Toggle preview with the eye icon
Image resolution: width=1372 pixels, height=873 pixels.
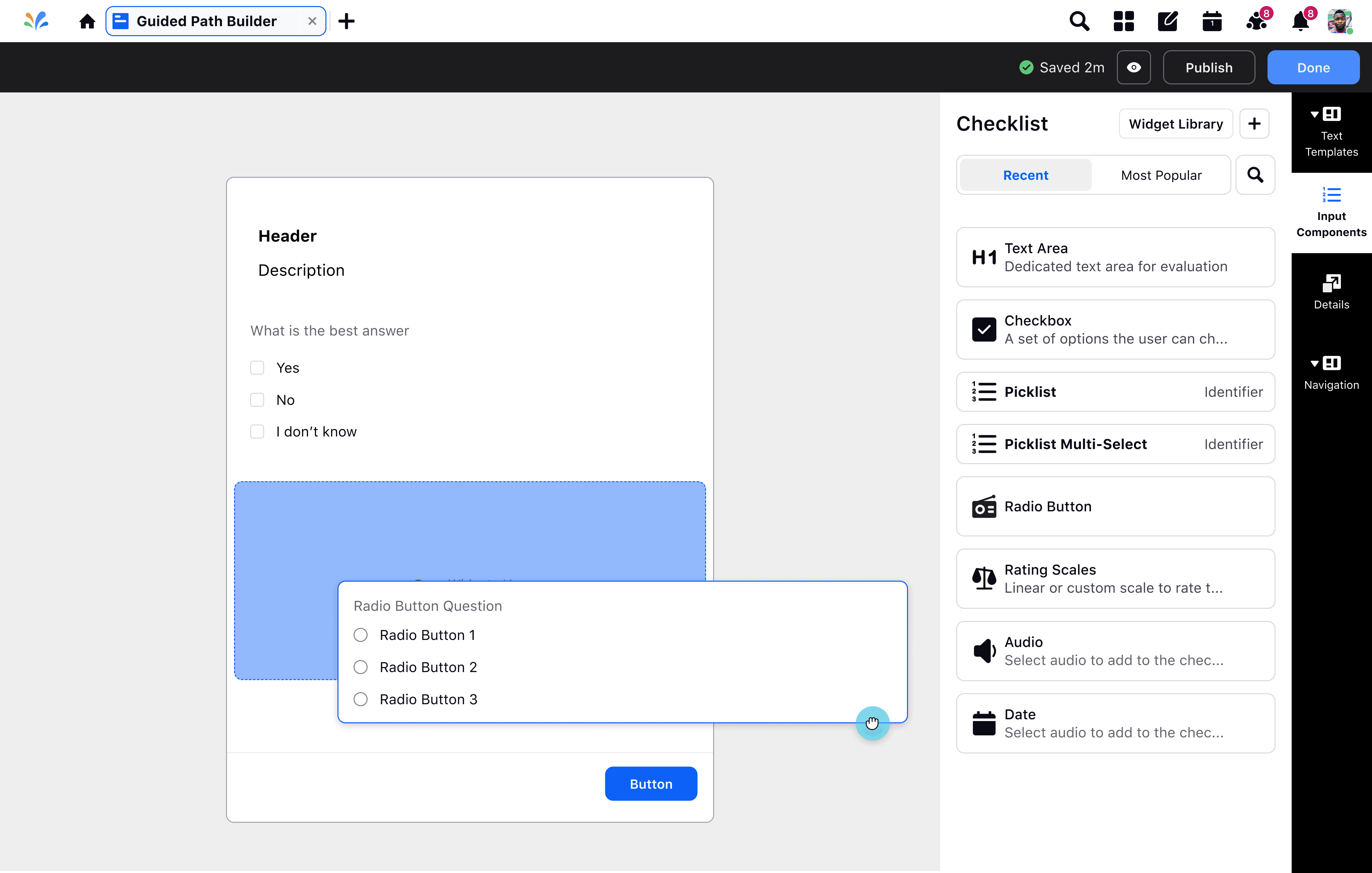pyautogui.click(x=1134, y=67)
